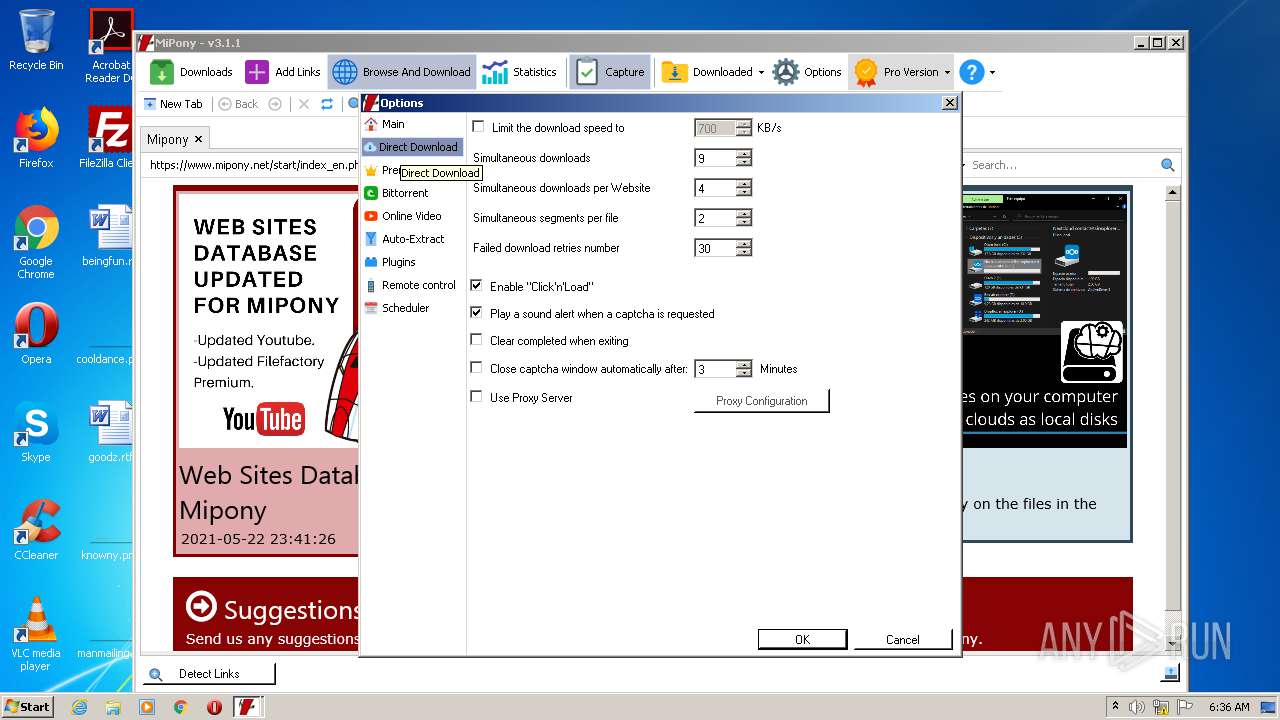
Task: Adjust captcha window Minutes spinner
Action: point(743,369)
